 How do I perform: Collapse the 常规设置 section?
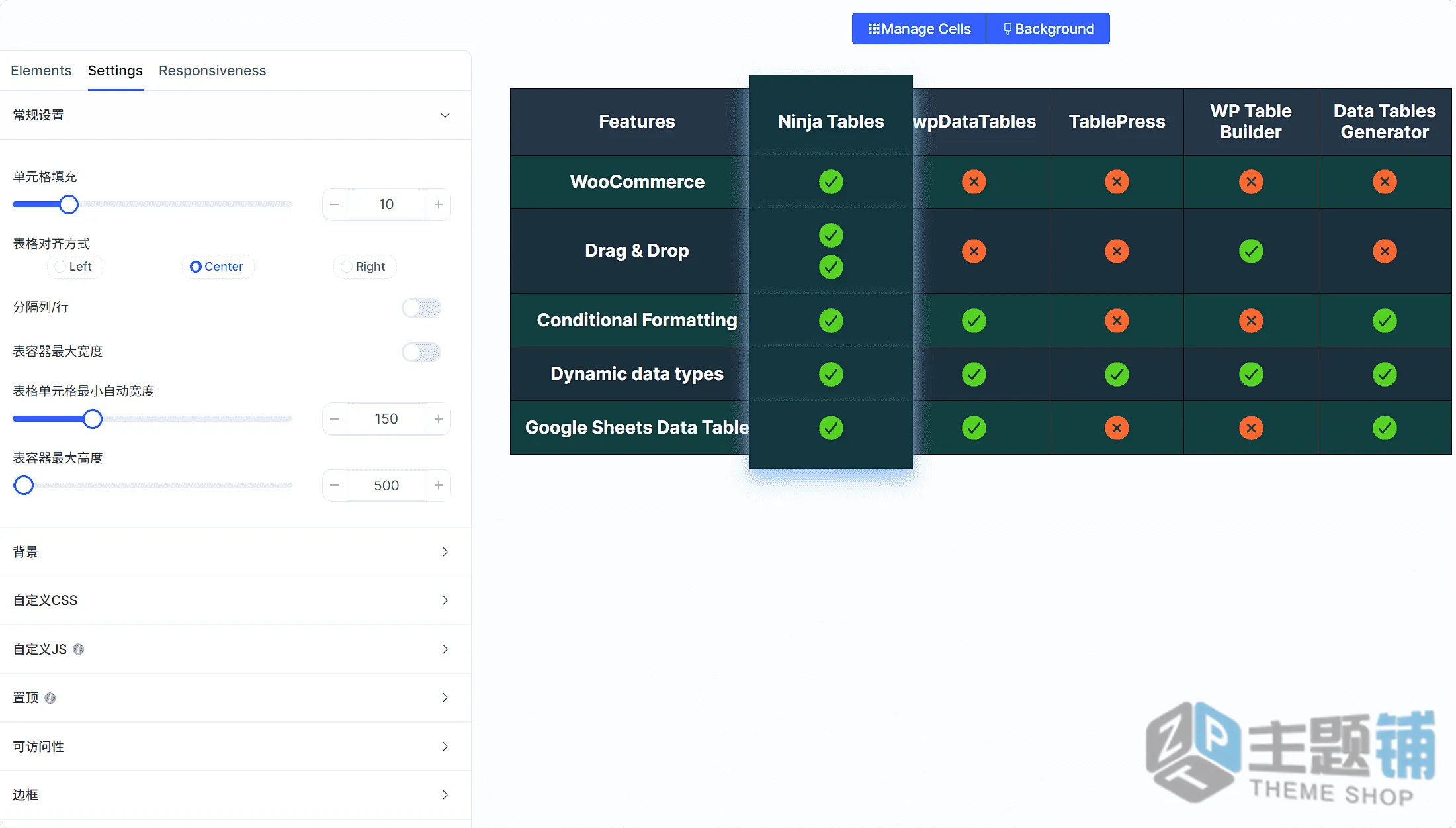click(236, 115)
